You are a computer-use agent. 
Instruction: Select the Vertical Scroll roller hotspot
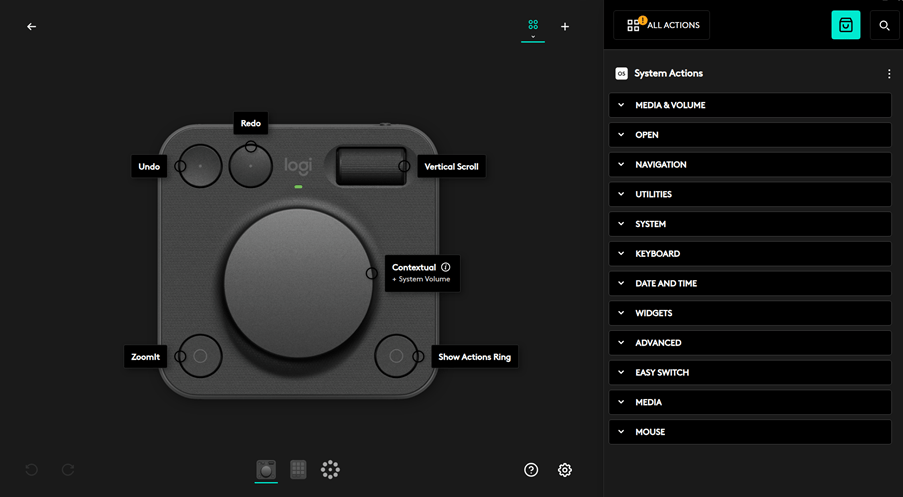(x=404, y=166)
